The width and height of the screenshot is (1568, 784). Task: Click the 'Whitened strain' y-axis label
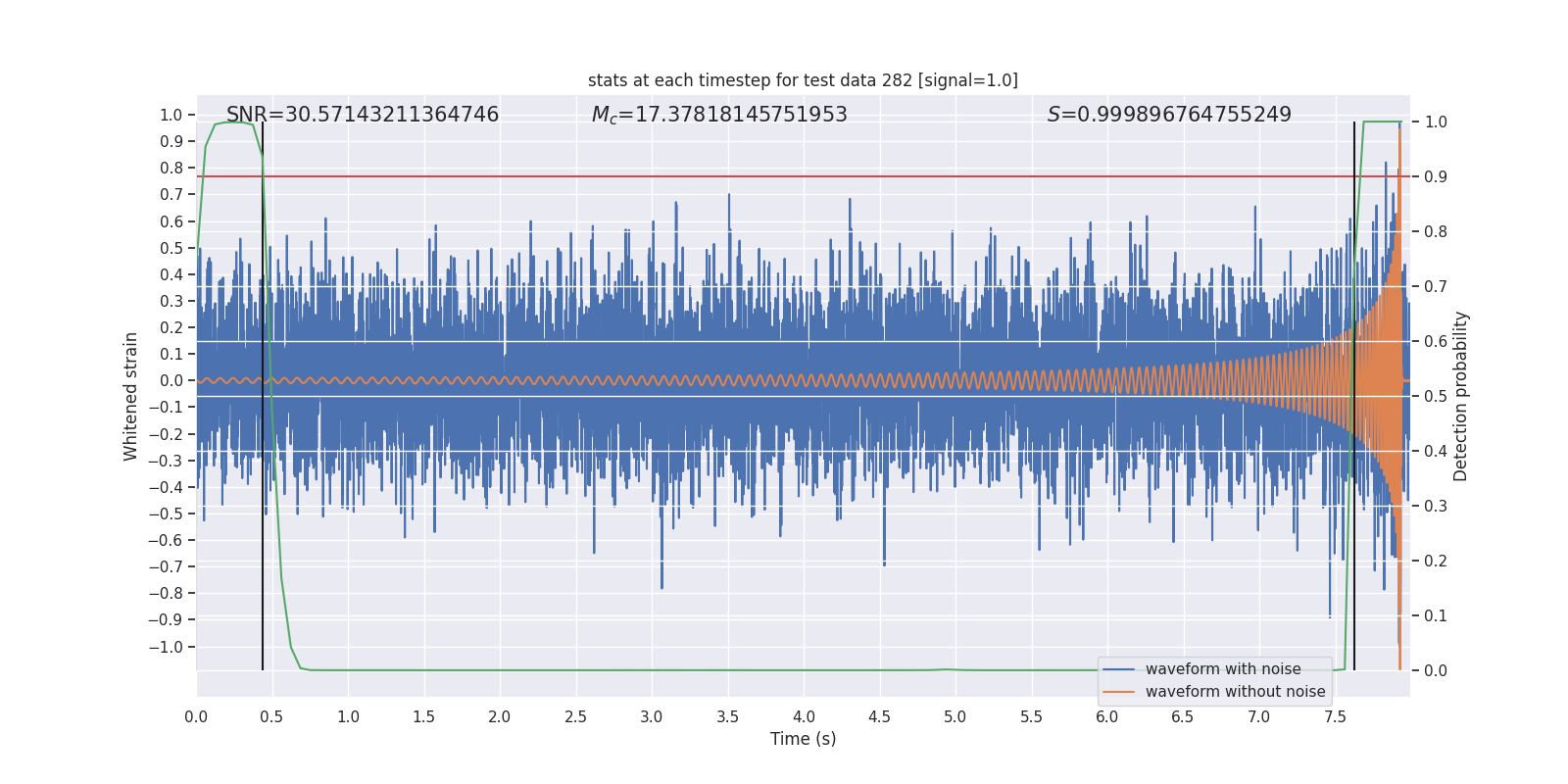tap(130, 396)
